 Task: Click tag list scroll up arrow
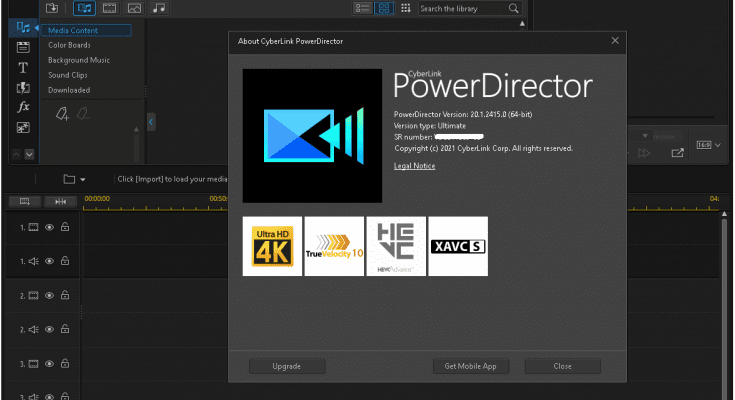point(136,129)
